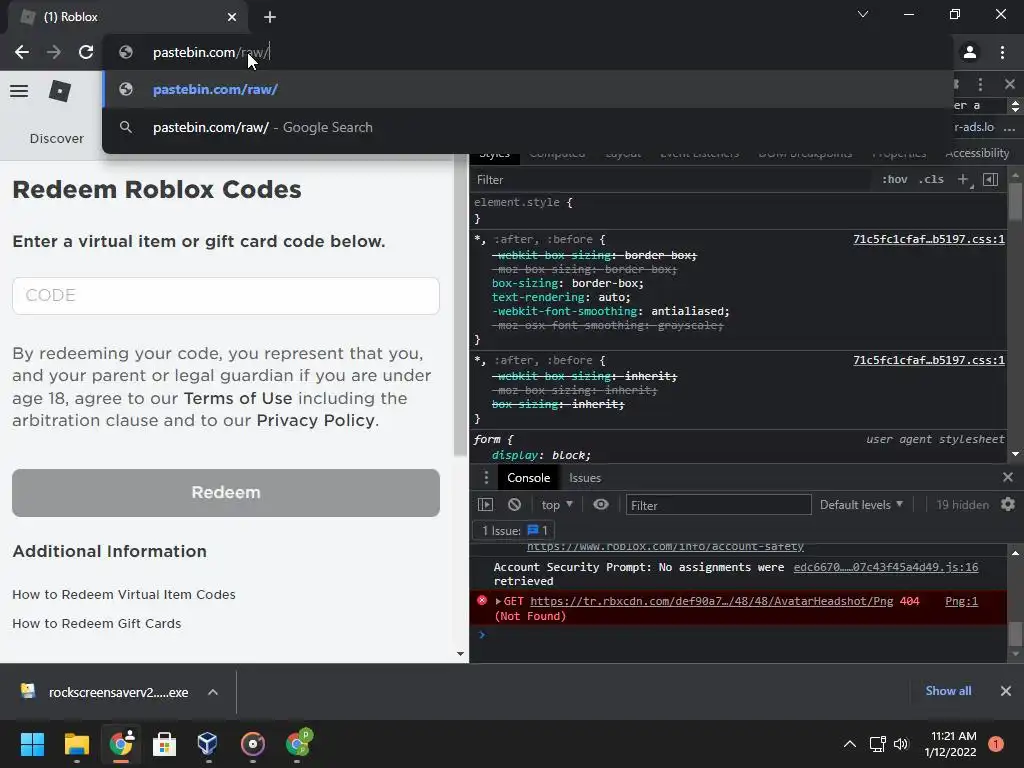Viewport: 1024px width, 768px height.
Task: Click Show all downloads
Action: tap(948, 691)
